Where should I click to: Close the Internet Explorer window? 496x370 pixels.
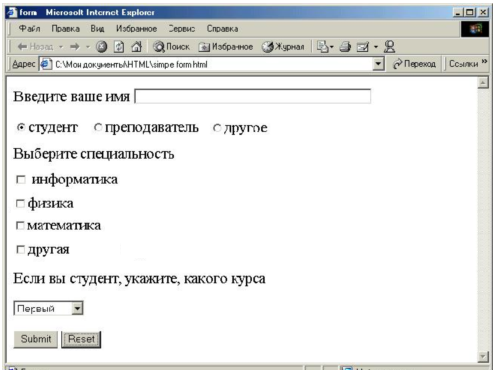(483, 13)
